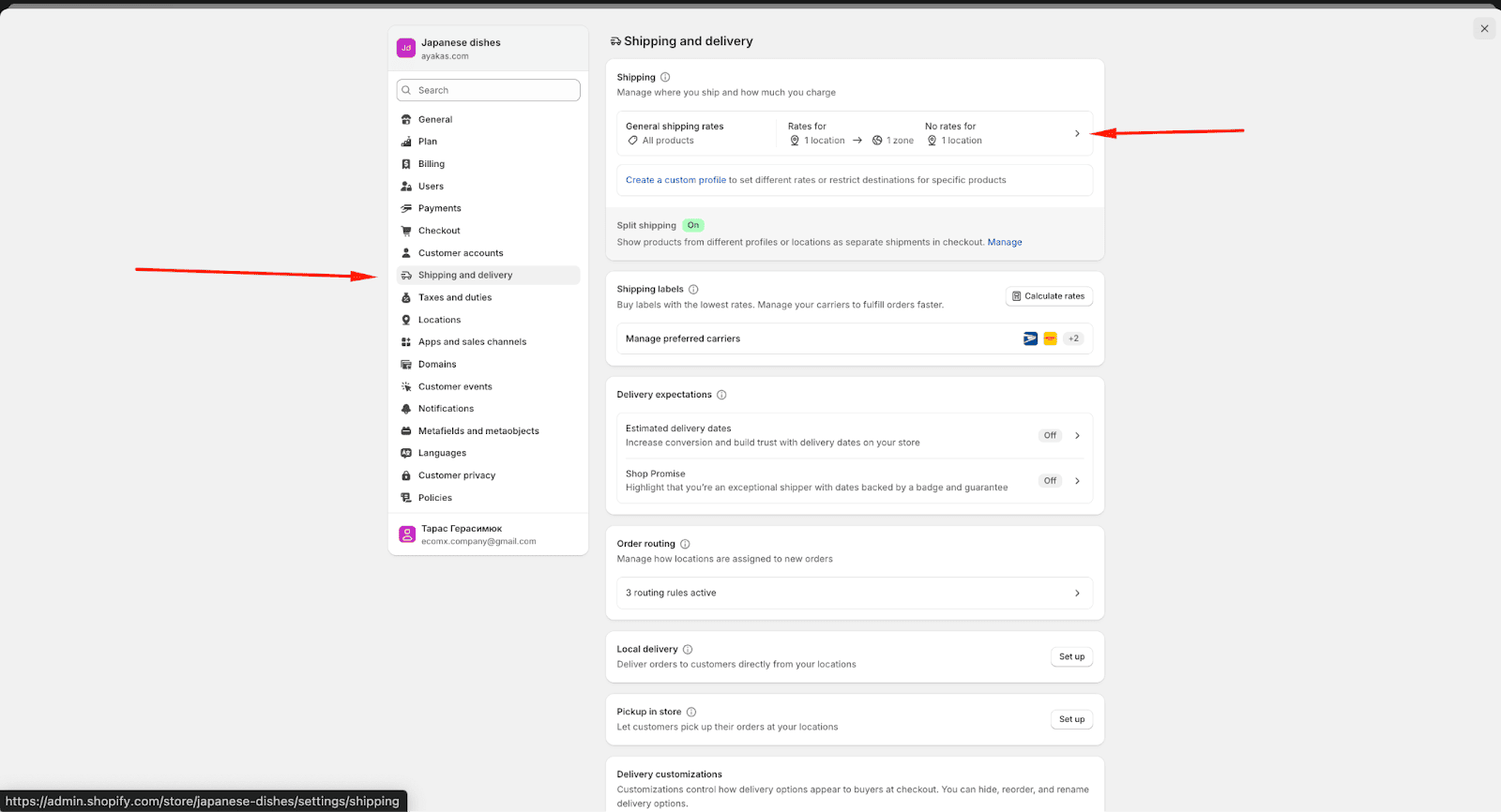Click the ayakas.com domain text
Viewport: 1501px width, 812px height.
pos(445,56)
